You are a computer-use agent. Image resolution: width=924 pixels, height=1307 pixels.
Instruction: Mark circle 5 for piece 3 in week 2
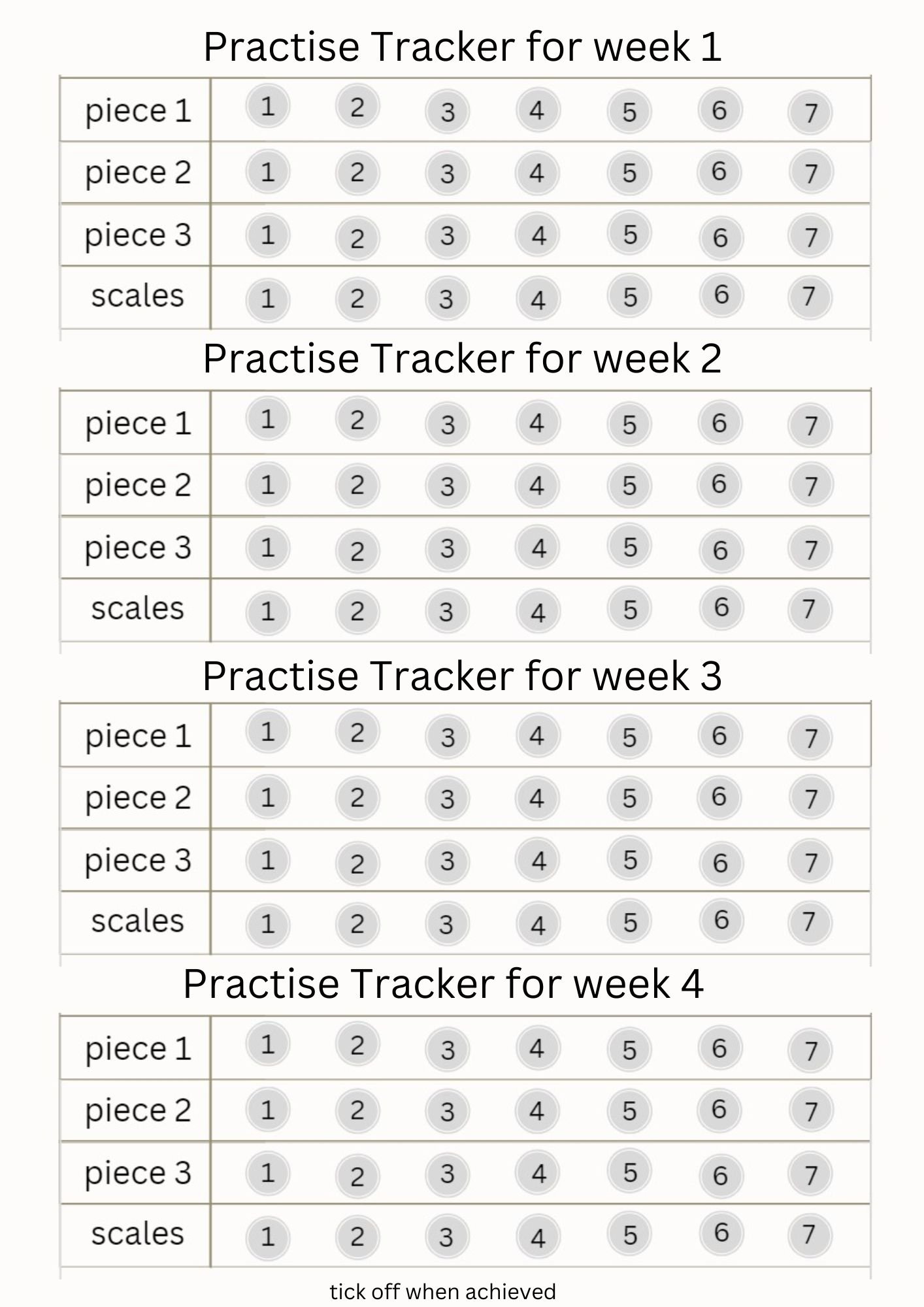(629, 547)
